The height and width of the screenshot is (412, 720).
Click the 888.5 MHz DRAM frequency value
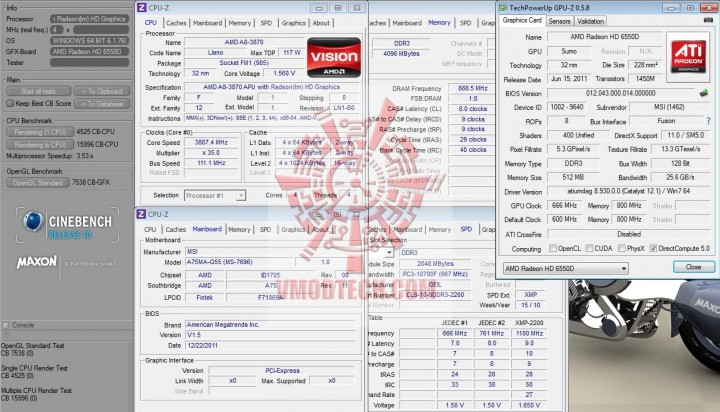pyautogui.click(x=472, y=88)
